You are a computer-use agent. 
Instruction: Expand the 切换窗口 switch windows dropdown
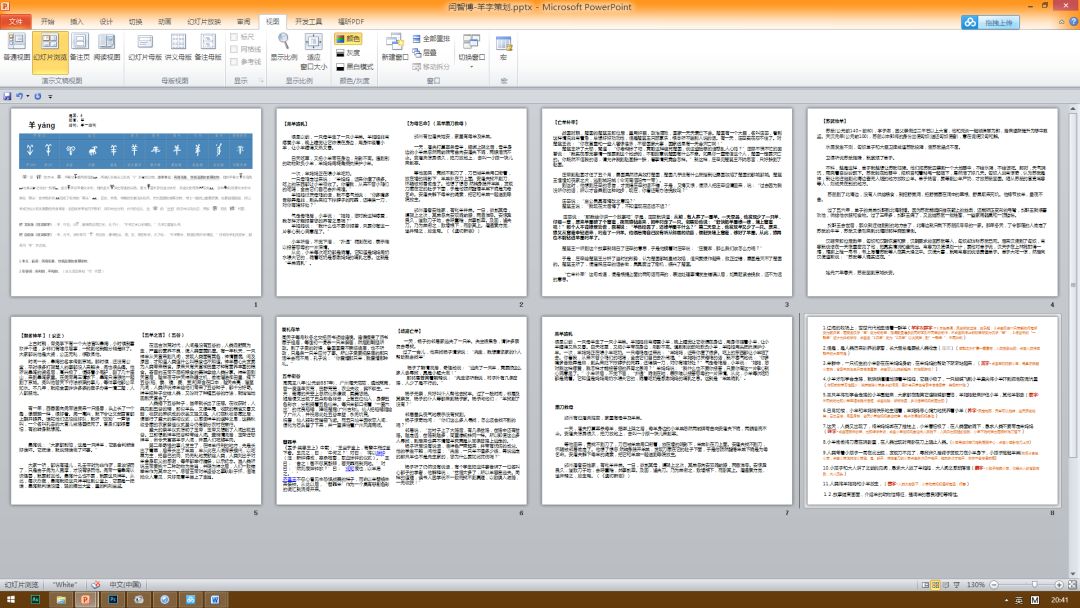pyautogui.click(x=472, y=52)
